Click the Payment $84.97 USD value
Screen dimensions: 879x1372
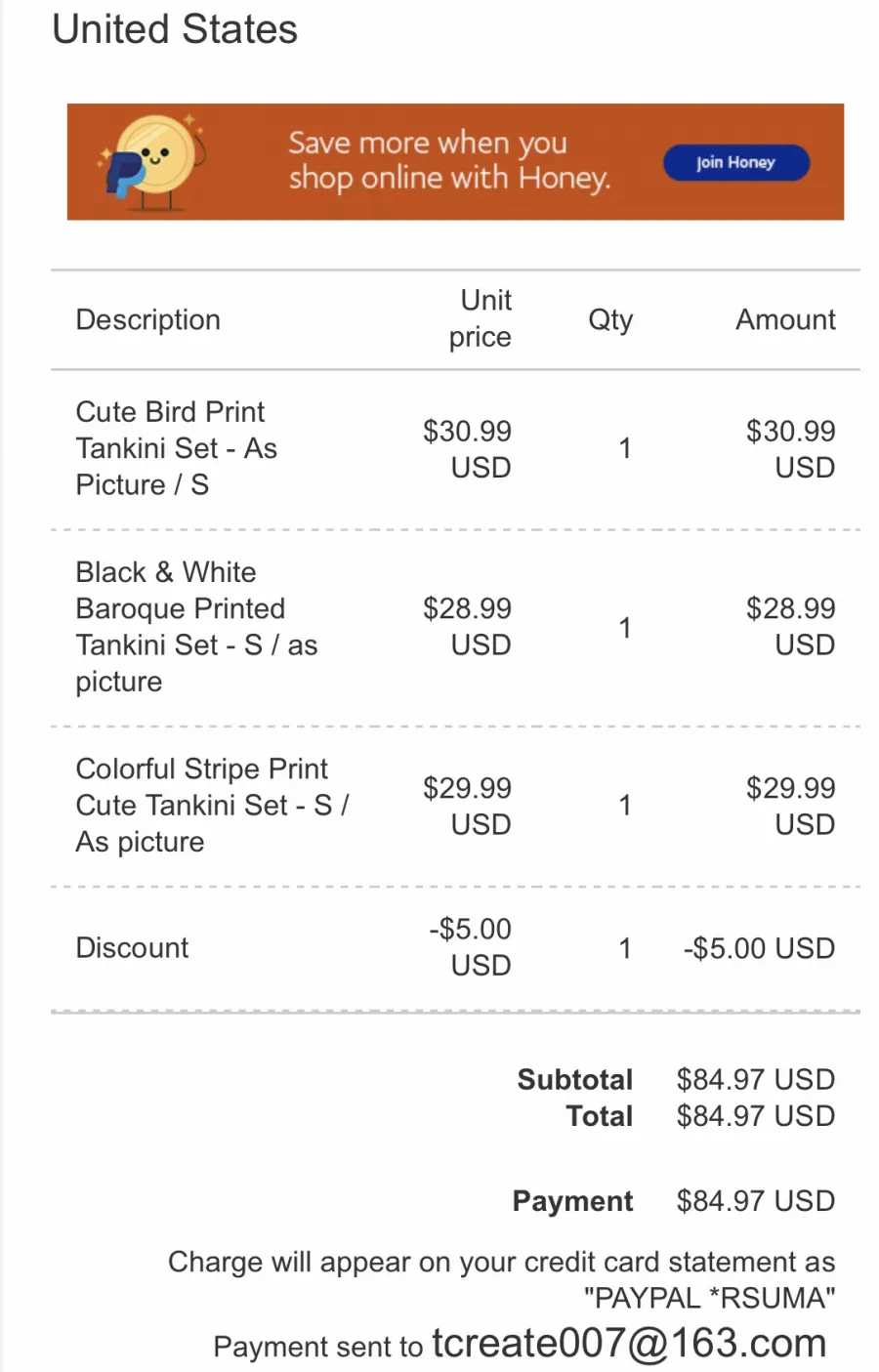(x=756, y=1201)
